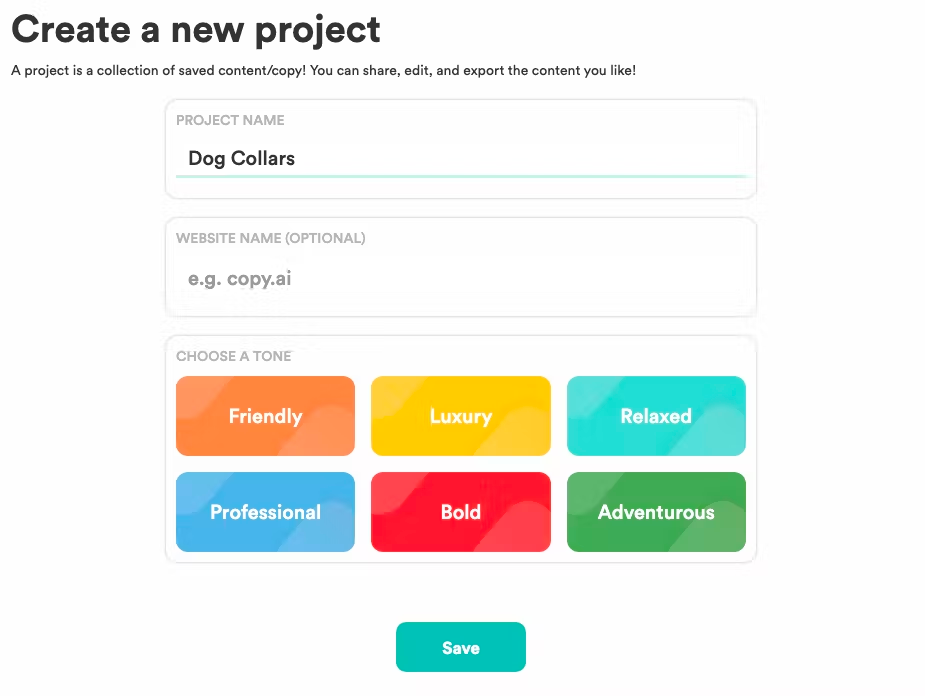The height and width of the screenshot is (696, 925).
Task: Click the WEBSITE NAME (OPTIONAL) label
Action: pos(270,238)
